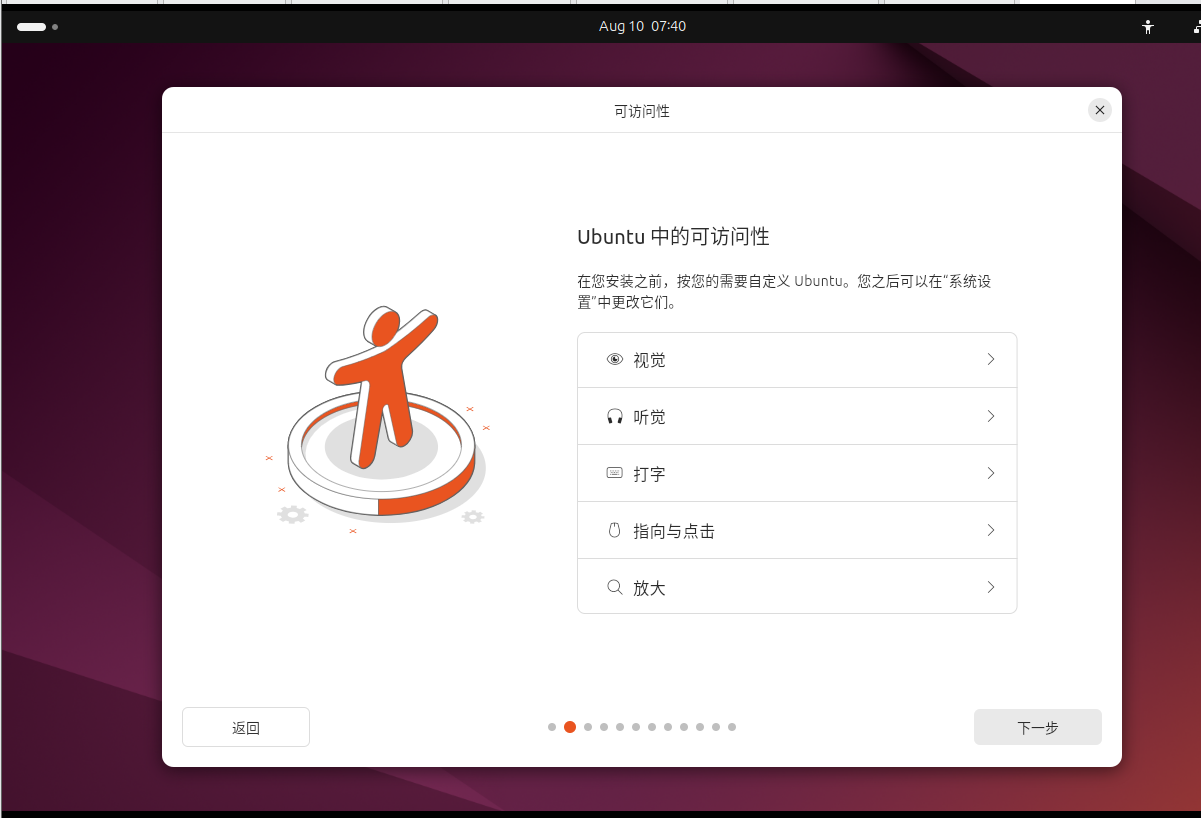Select the 指向与点击 label text
The image size is (1201, 818).
674,531
